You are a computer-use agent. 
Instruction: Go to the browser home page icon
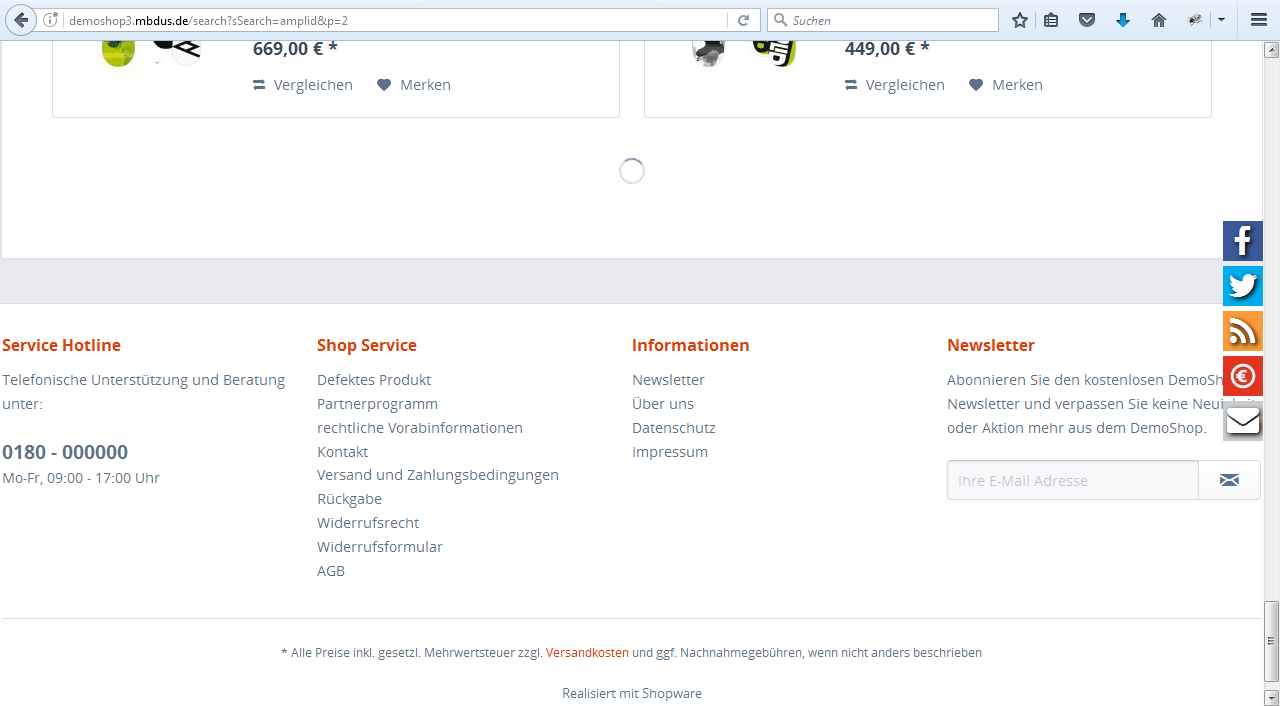(1159, 20)
